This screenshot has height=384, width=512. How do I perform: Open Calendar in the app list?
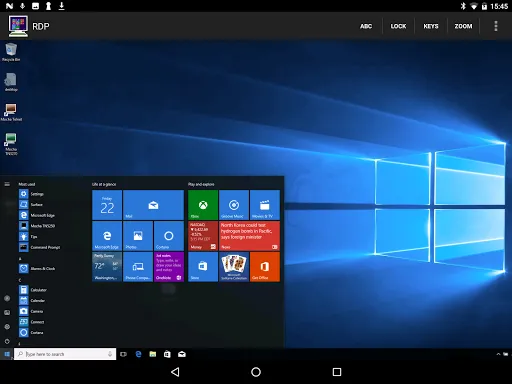(x=32, y=301)
